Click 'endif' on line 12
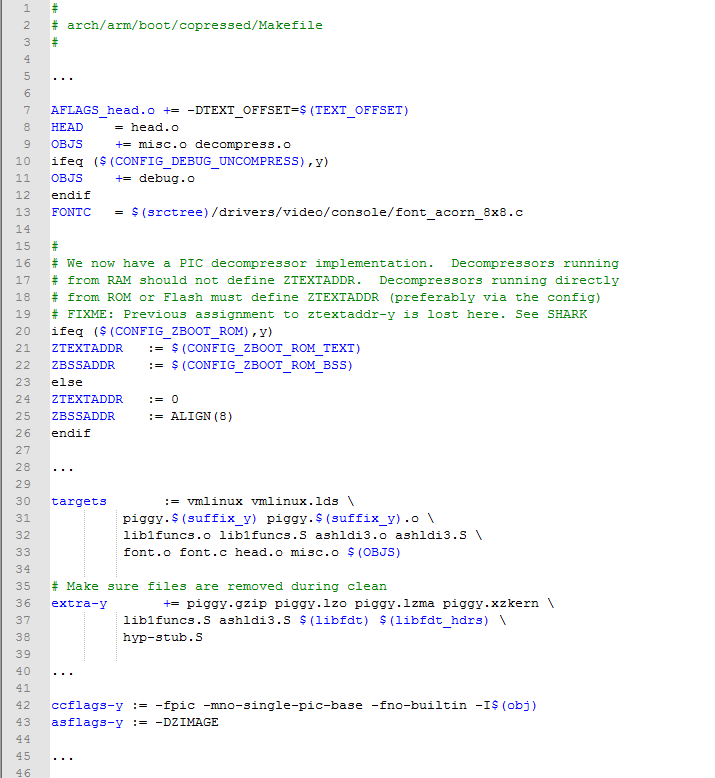This screenshot has width=715, height=778. point(71,195)
